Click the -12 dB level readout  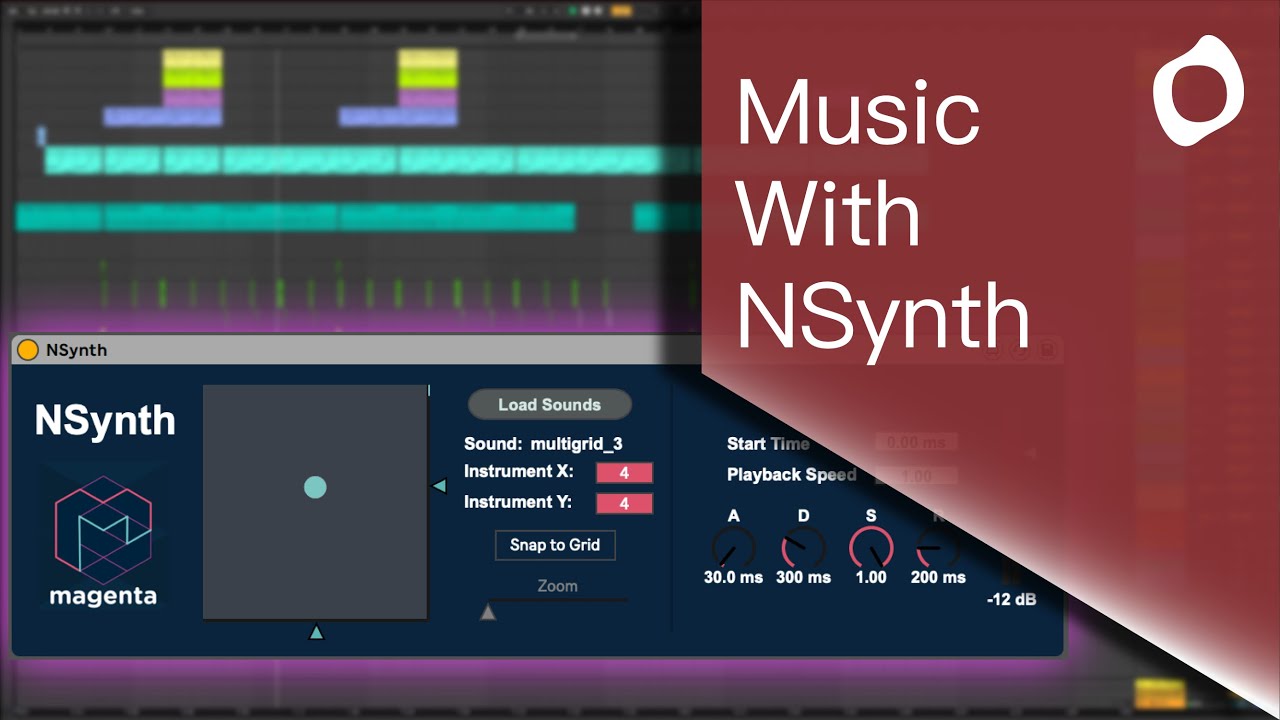pos(1011,600)
